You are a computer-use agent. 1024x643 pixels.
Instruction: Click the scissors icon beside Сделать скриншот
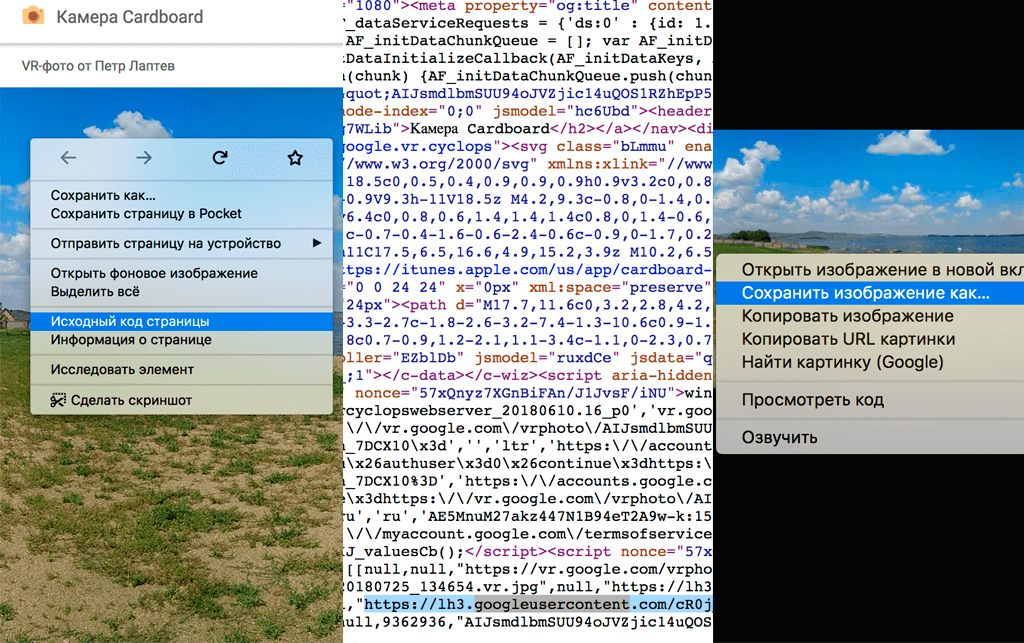coord(59,400)
